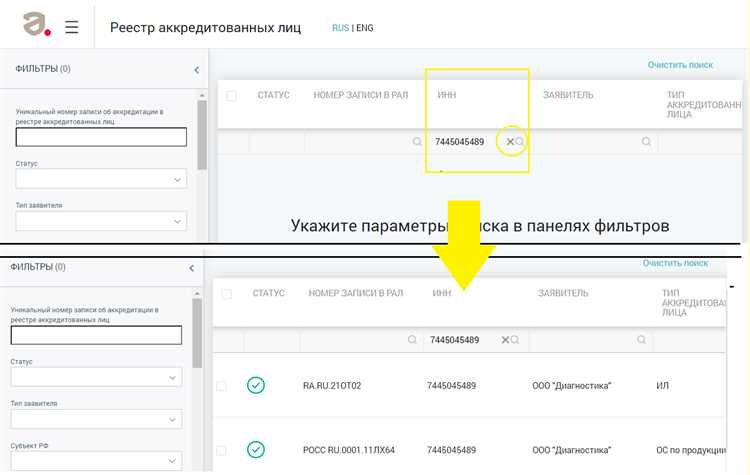Focus accreditation record number field beside results
The width and height of the screenshot is (750, 475).
(x=96, y=336)
